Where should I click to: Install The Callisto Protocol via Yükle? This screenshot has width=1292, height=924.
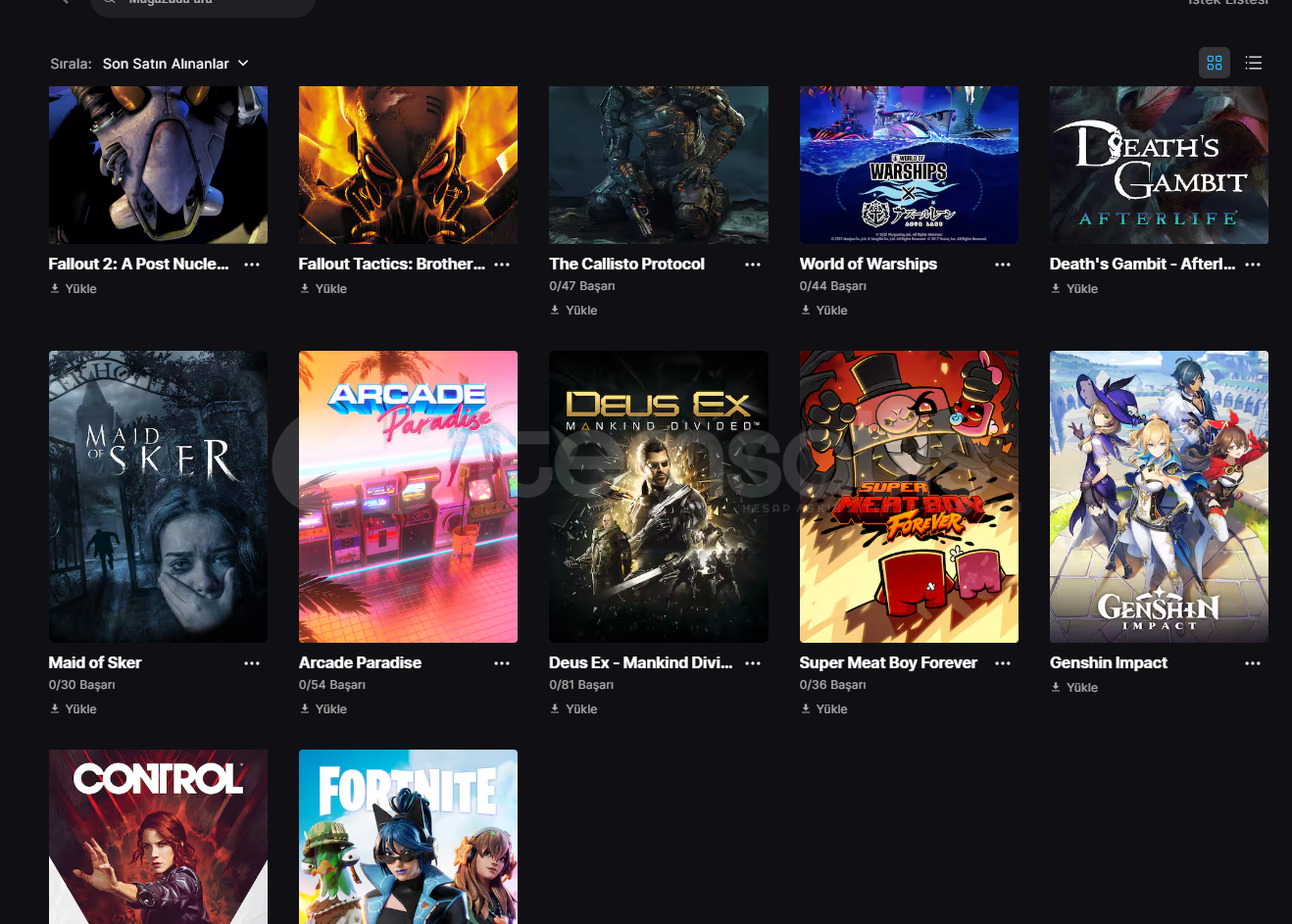[x=573, y=311]
